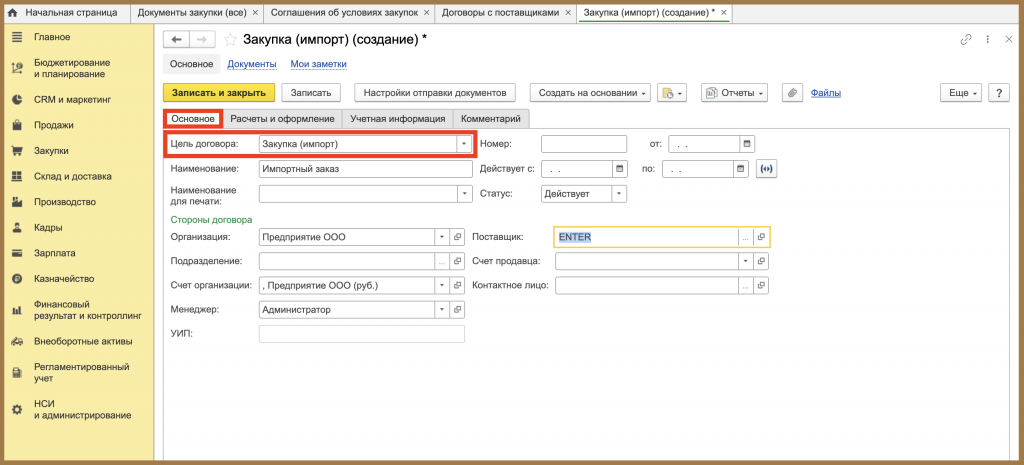
Task: Copy link to this document icon
Action: pyautogui.click(x=965, y=40)
